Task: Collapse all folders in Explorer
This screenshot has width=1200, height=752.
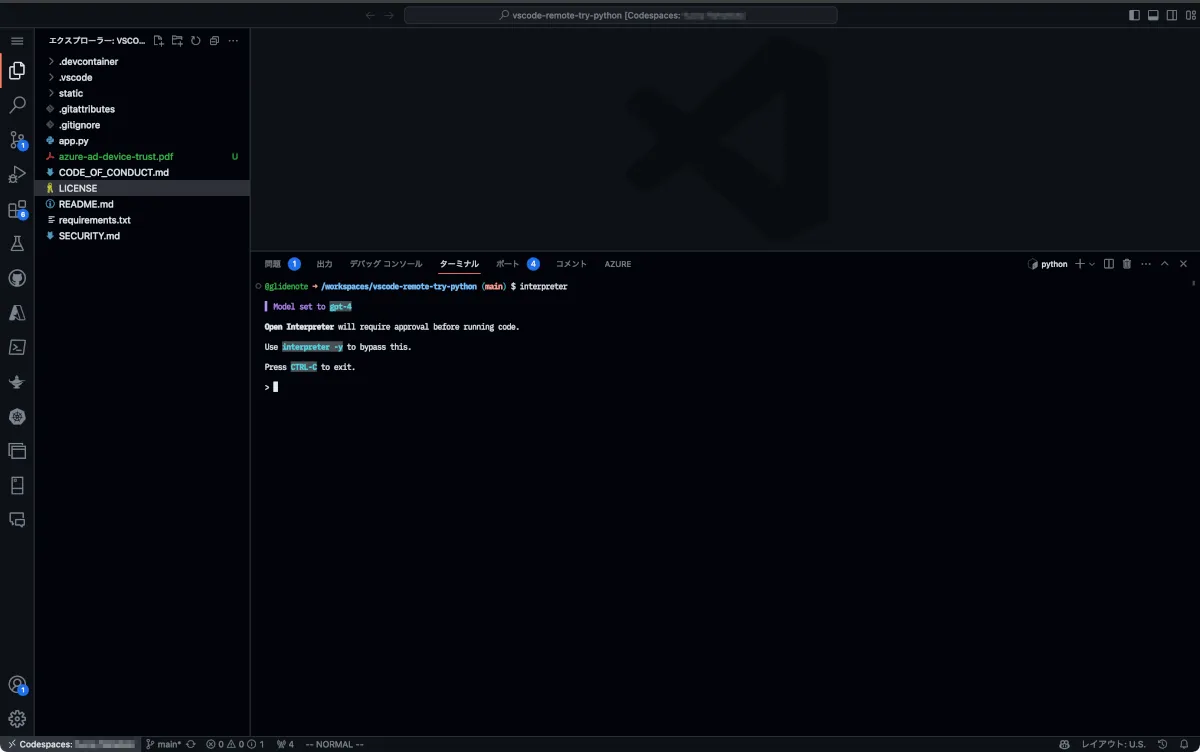Action: click(x=214, y=41)
